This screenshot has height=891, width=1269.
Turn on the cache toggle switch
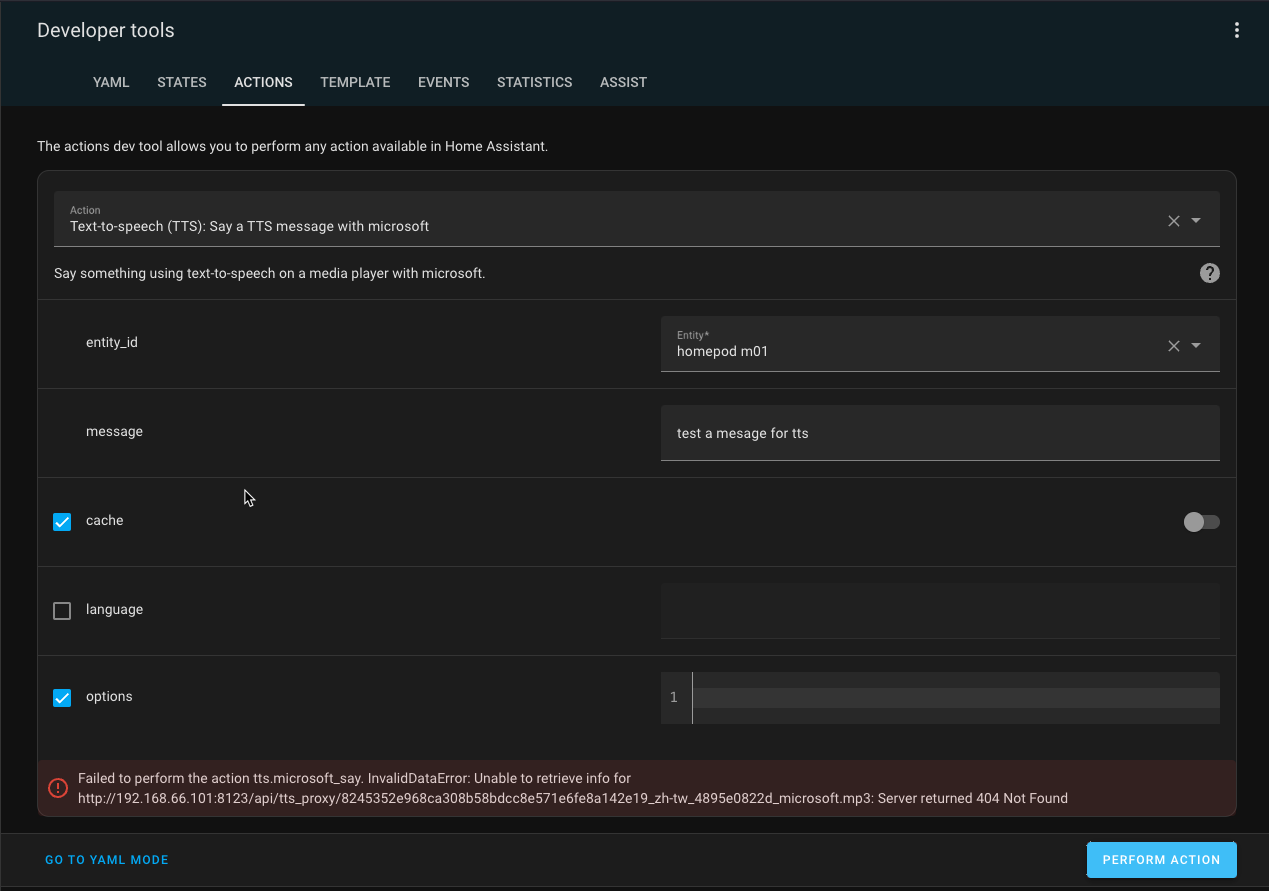1201,521
